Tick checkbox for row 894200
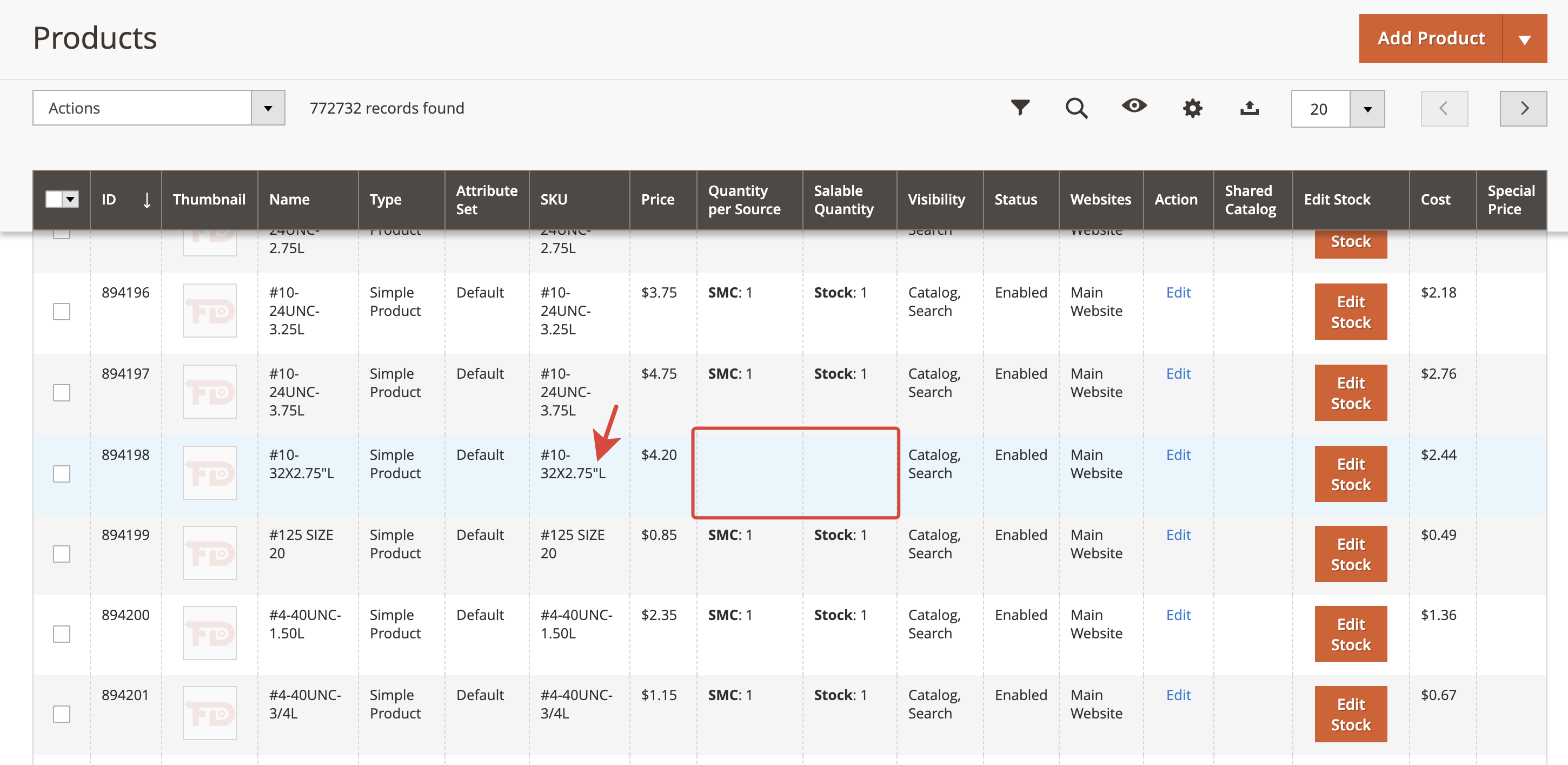This screenshot has height=765, width=1568. (x=62, y=634)
